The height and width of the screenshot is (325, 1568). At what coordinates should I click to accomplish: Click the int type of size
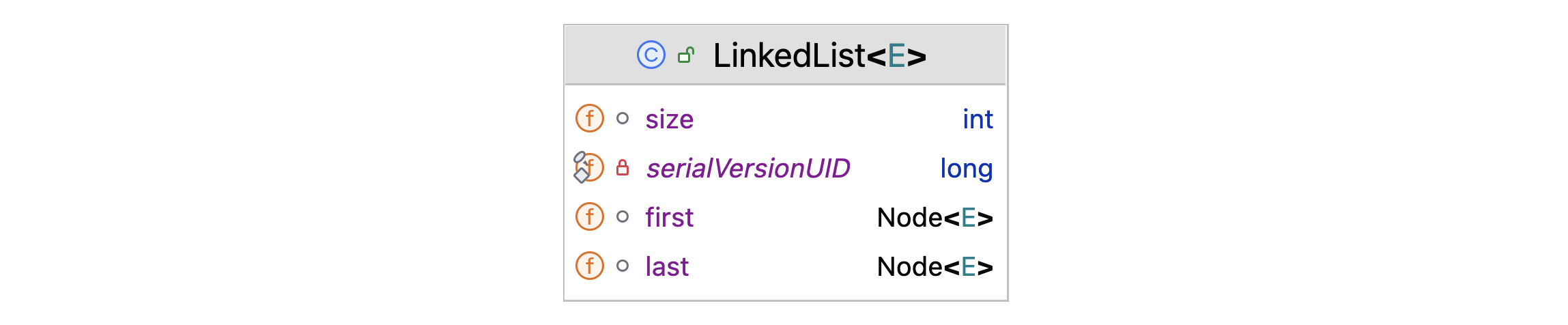tap(978, 119)
